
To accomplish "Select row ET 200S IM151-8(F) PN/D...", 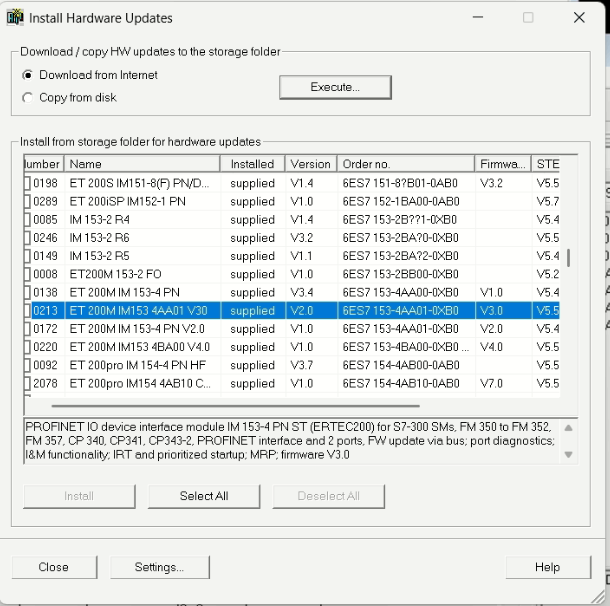I will point(292,183).
